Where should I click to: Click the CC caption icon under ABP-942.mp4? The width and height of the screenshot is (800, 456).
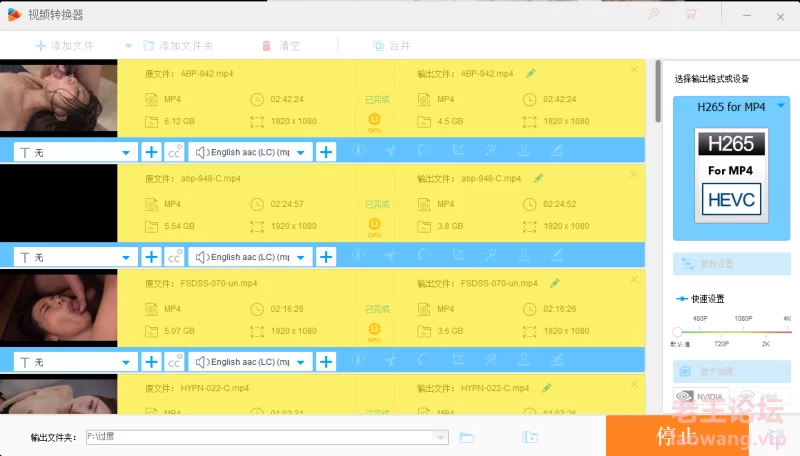[174, 152]
